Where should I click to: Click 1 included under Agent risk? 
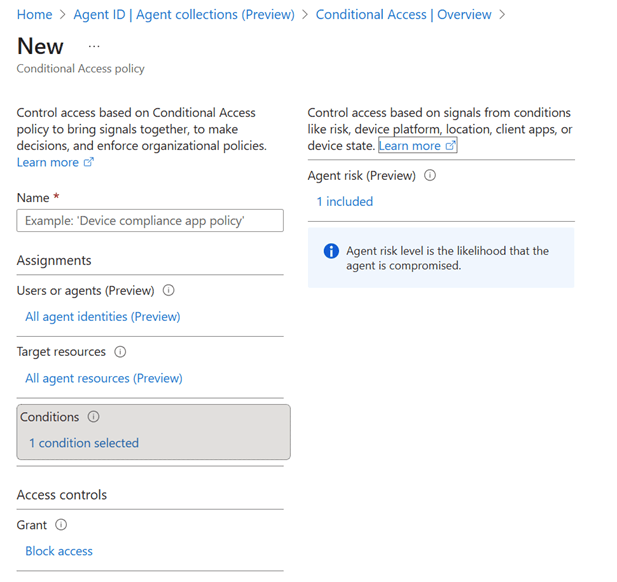[344, 201]
